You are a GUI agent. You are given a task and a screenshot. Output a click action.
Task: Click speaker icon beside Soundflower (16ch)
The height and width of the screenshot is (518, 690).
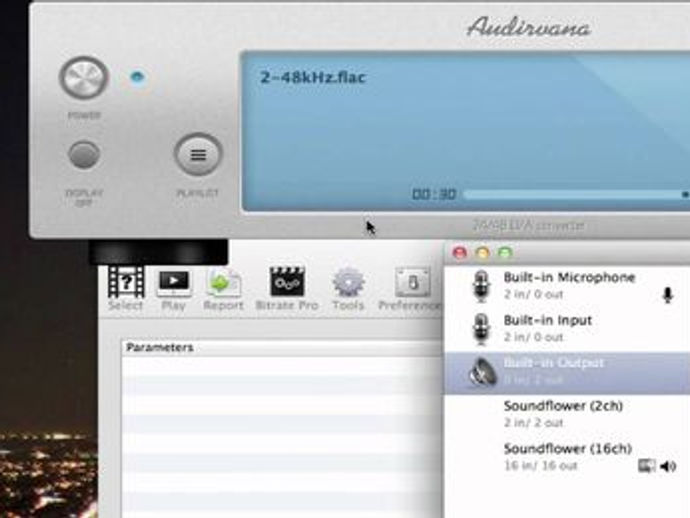tap(668, 466)
